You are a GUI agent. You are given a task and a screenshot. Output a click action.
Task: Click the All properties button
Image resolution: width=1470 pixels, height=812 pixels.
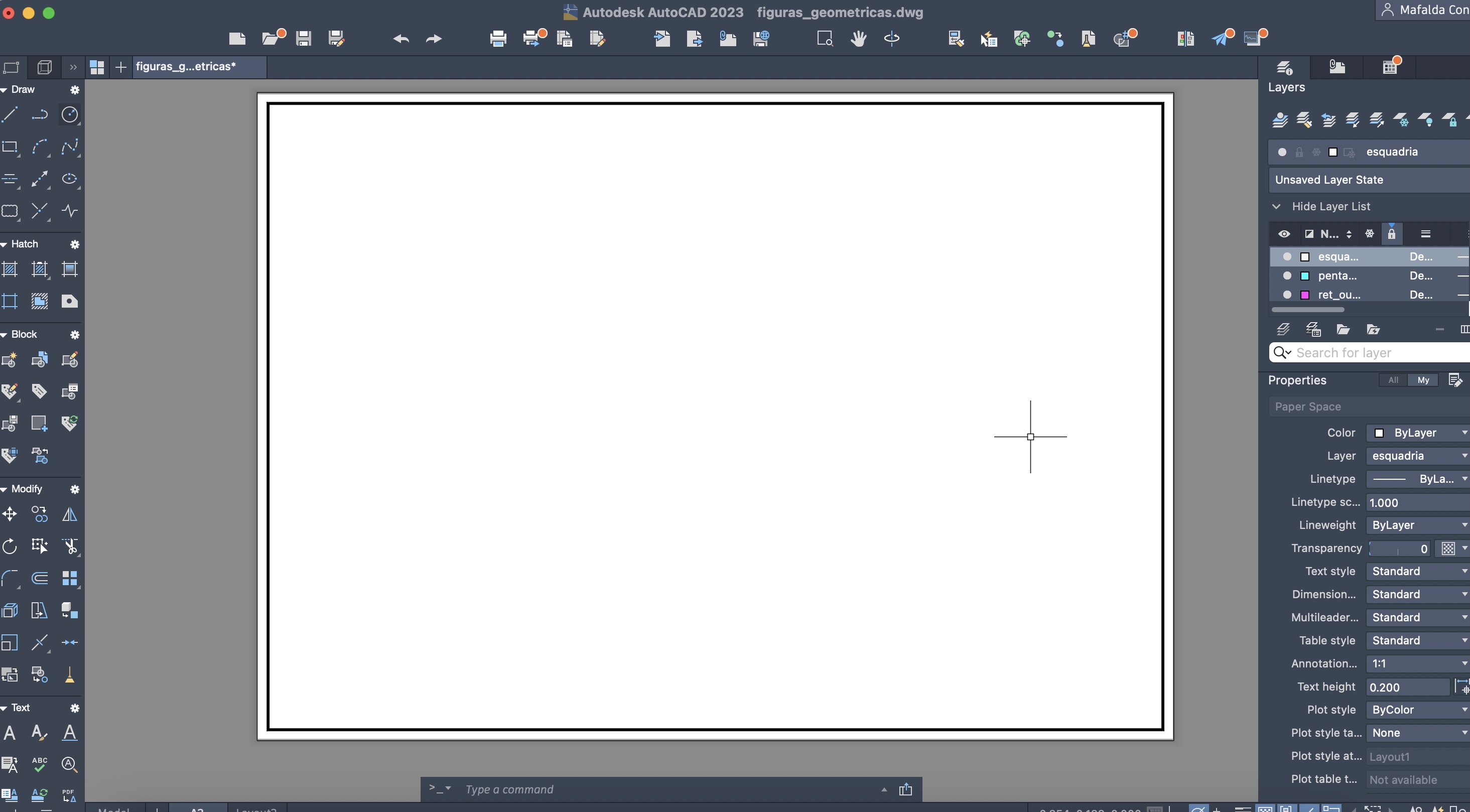point(1393,380)
